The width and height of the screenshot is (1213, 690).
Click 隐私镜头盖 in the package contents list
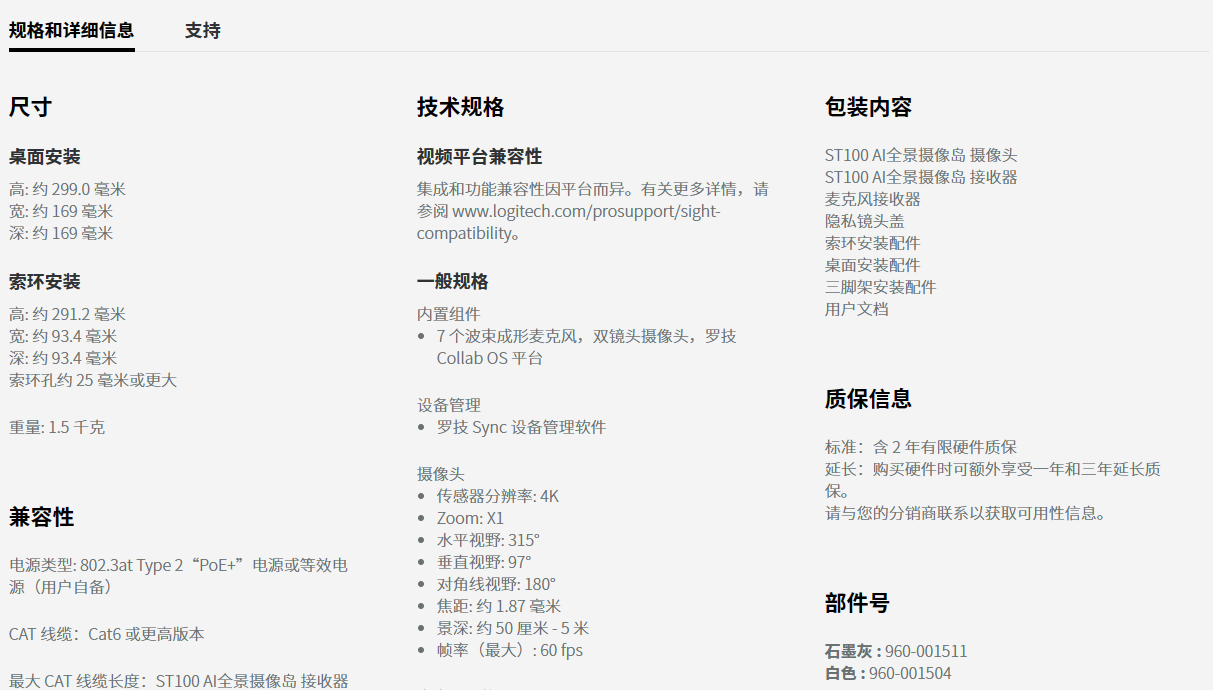(x=865, y=221)
